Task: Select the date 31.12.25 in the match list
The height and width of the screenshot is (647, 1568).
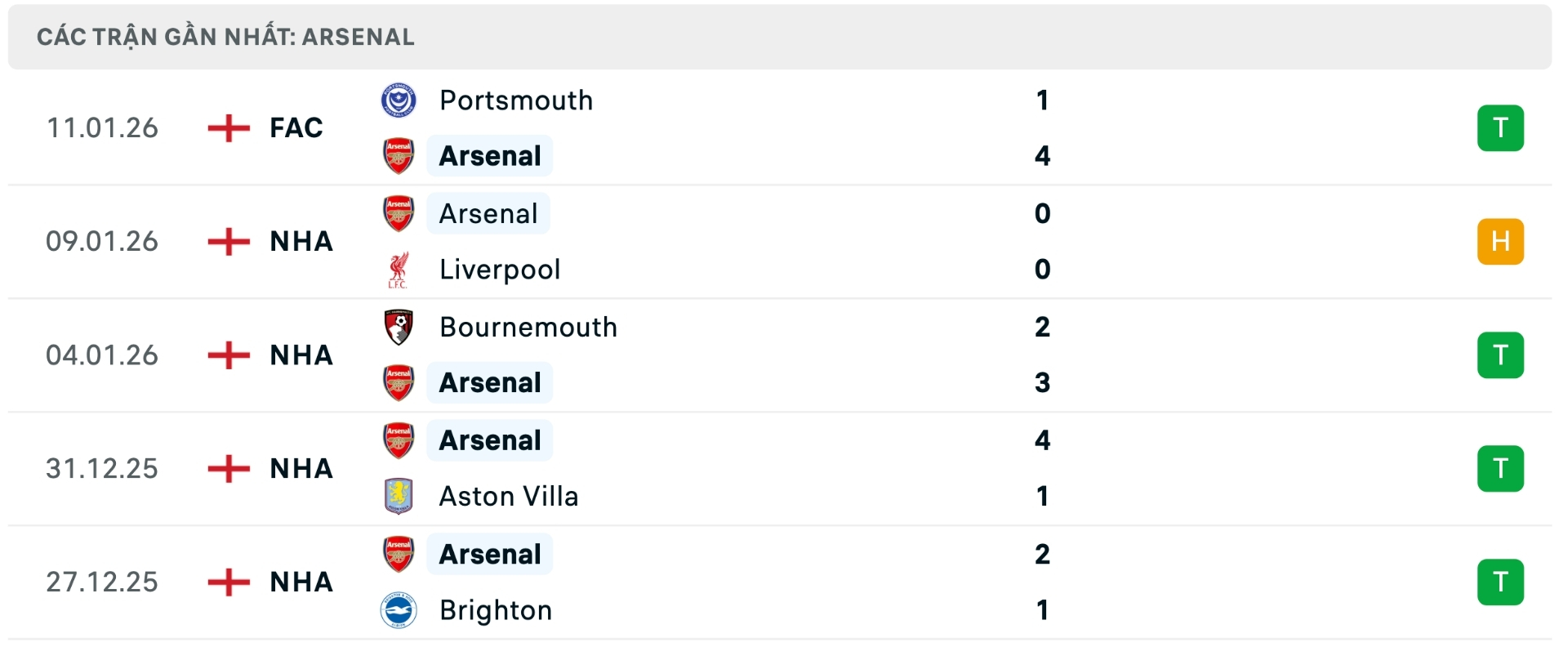Action: coord(102,468)
